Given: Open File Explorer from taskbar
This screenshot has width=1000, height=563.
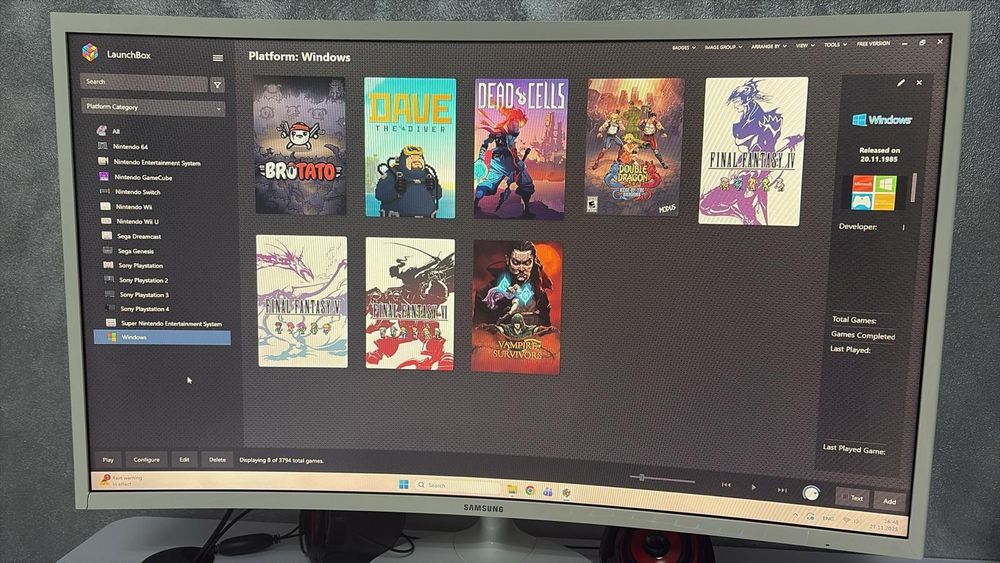Looking at the screenshot, I should point(511,489).
